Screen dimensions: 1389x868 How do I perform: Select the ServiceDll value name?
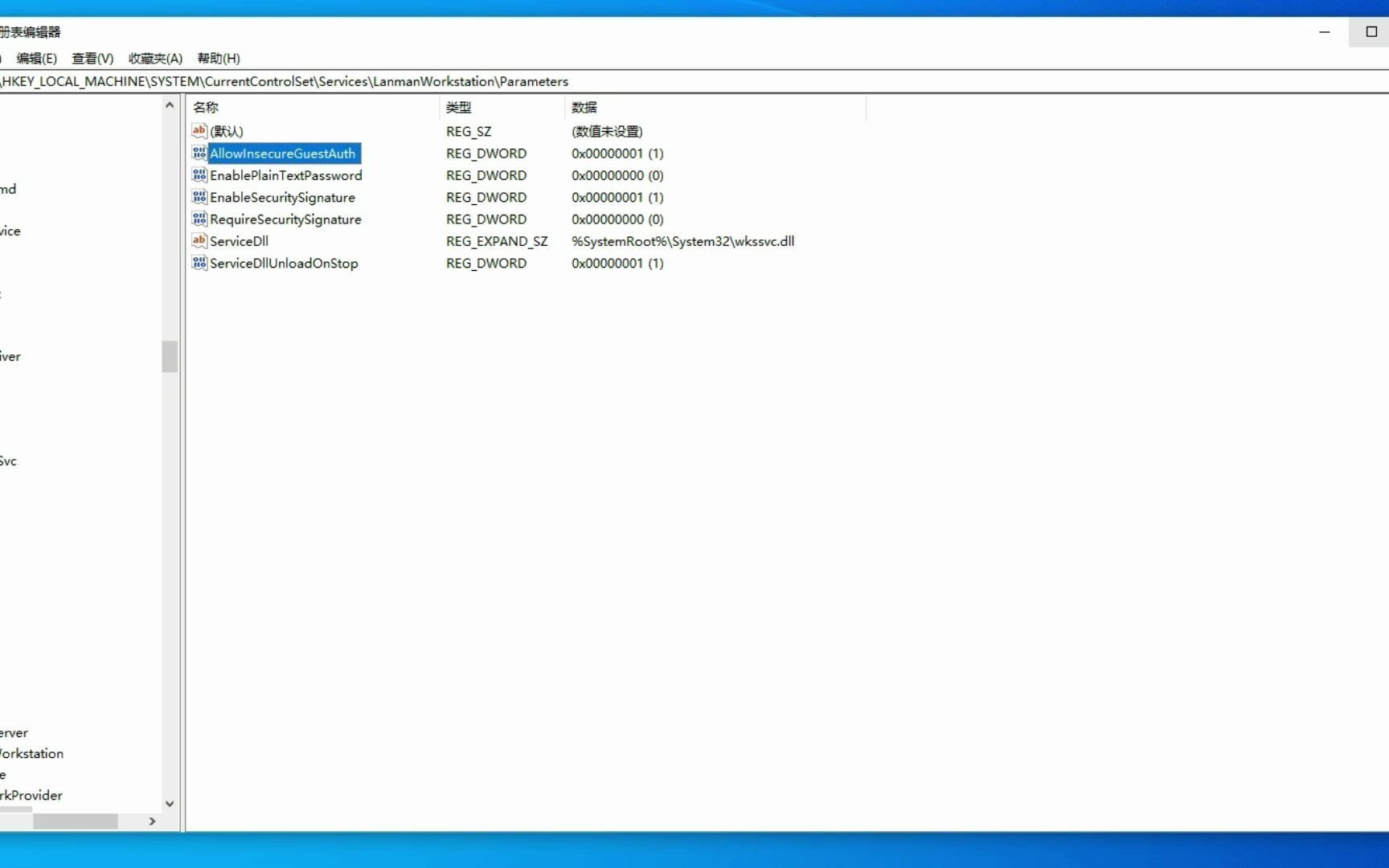coord(239,241)
